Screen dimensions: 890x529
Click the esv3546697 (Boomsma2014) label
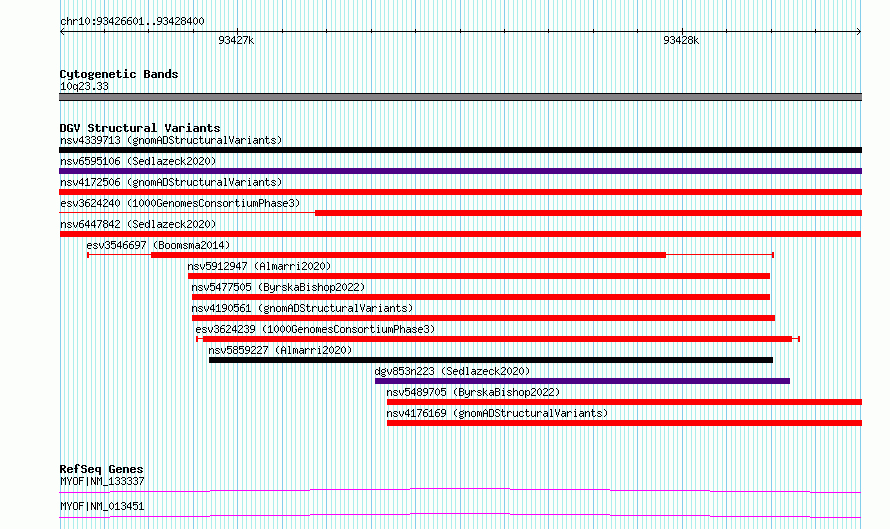158,245
